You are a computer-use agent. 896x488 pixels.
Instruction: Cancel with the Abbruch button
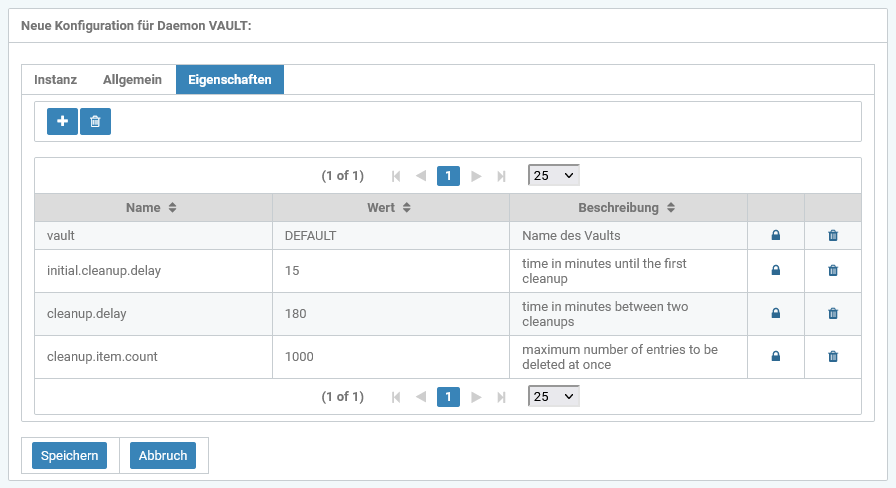pyautogui.click(x=163, y=456)
